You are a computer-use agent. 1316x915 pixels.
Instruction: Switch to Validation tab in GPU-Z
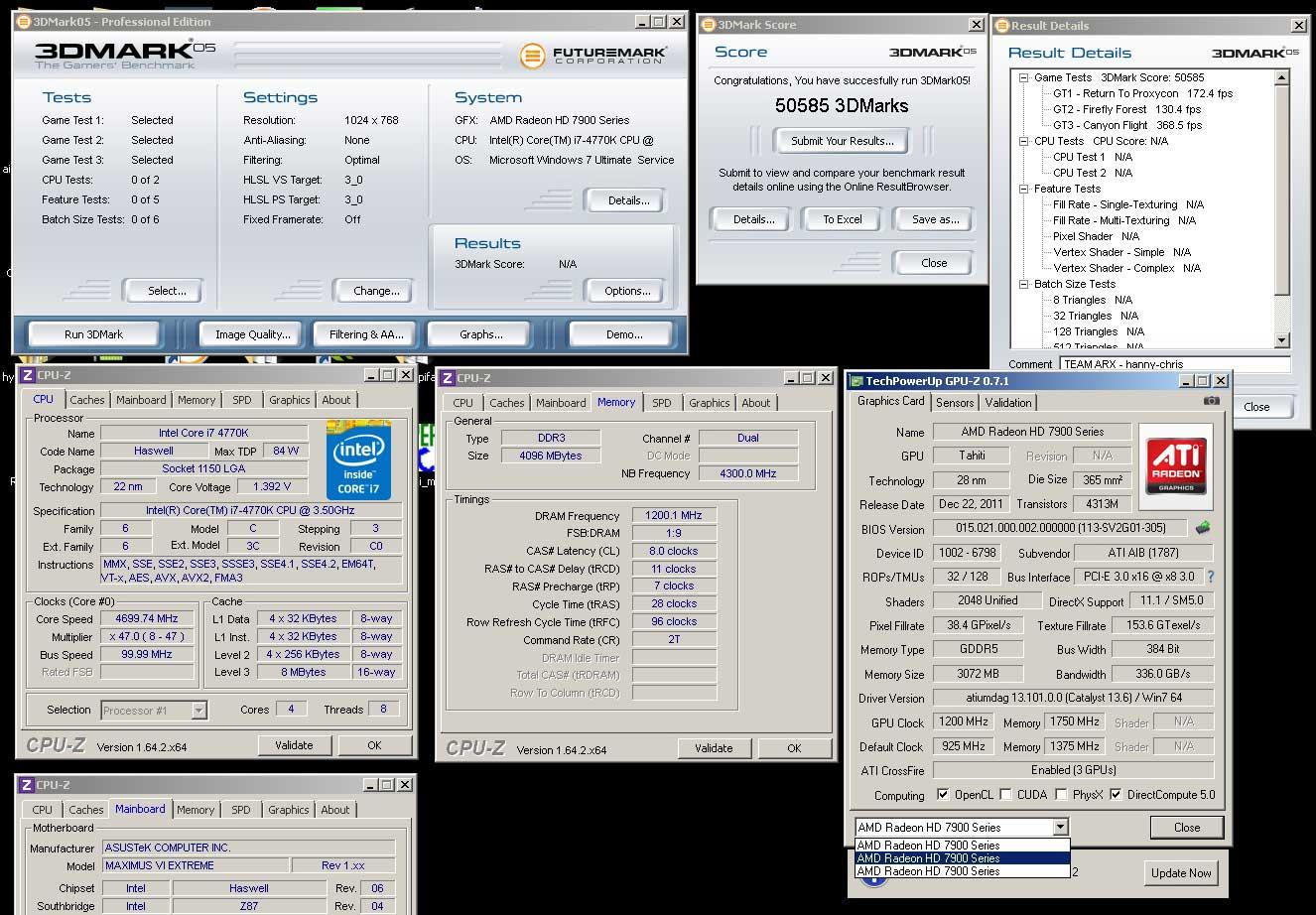[x=1008, y=403]
